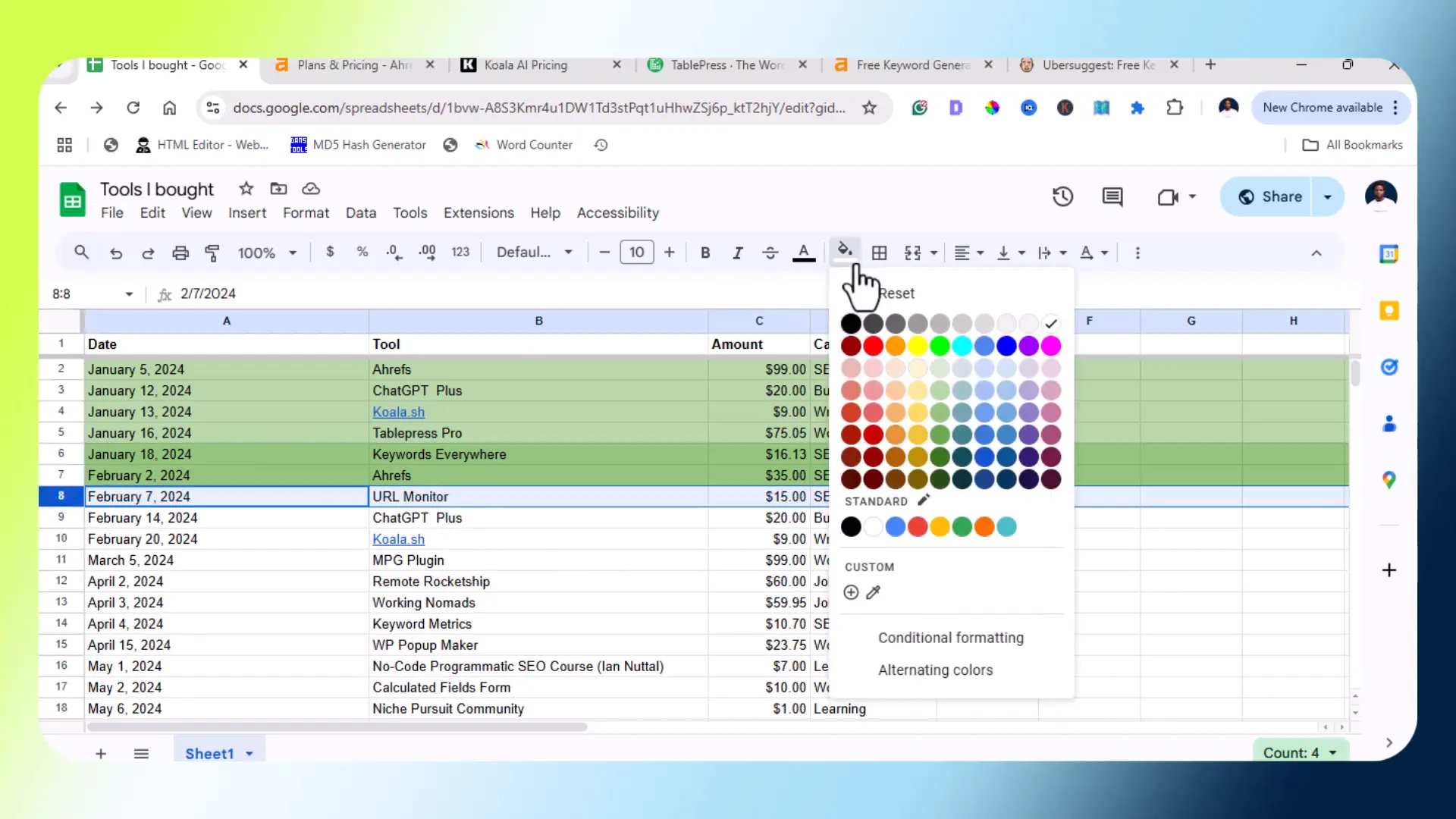Click the meet camera icon
This screenshot has height=819, width=1456.
(x=1168, y=197)
